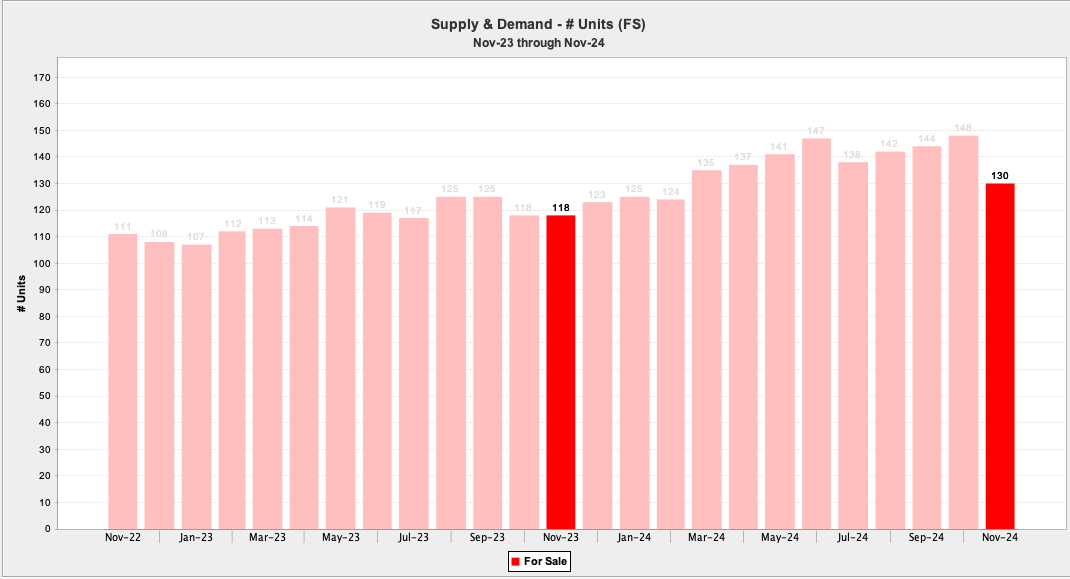Click the date range subtitle Nov-23 through Nov-24
The image size is (1070, 579).
coord(538,42)
